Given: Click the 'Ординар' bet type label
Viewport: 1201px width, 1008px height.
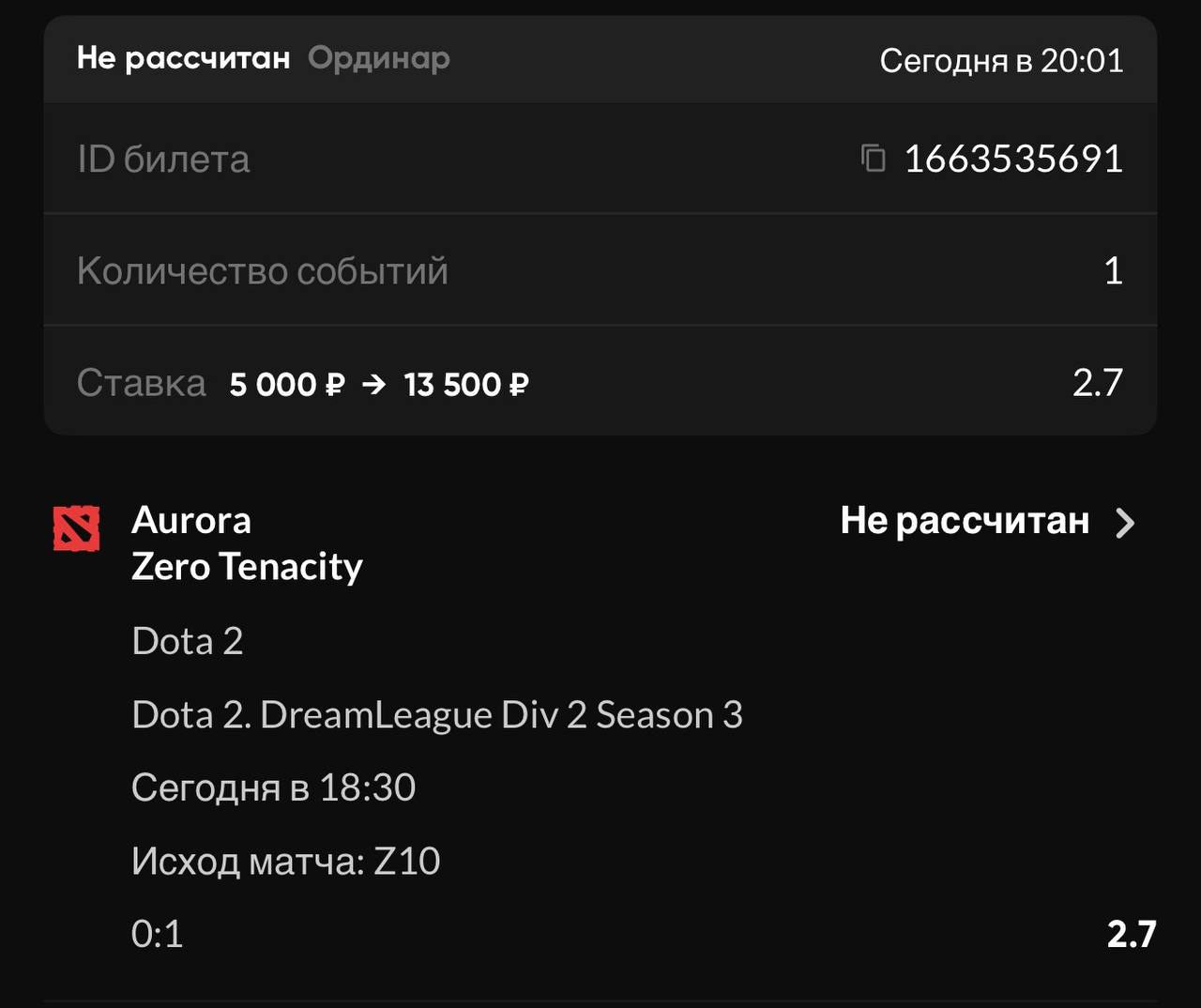Looking at the screenshot, I should pos(379,58).
